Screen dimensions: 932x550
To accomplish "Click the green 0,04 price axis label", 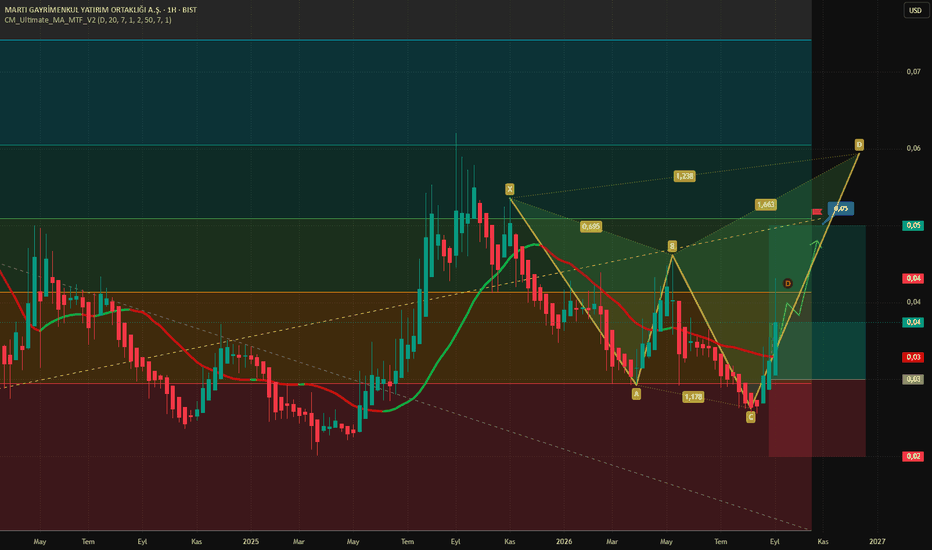I will tap(913, 322).
